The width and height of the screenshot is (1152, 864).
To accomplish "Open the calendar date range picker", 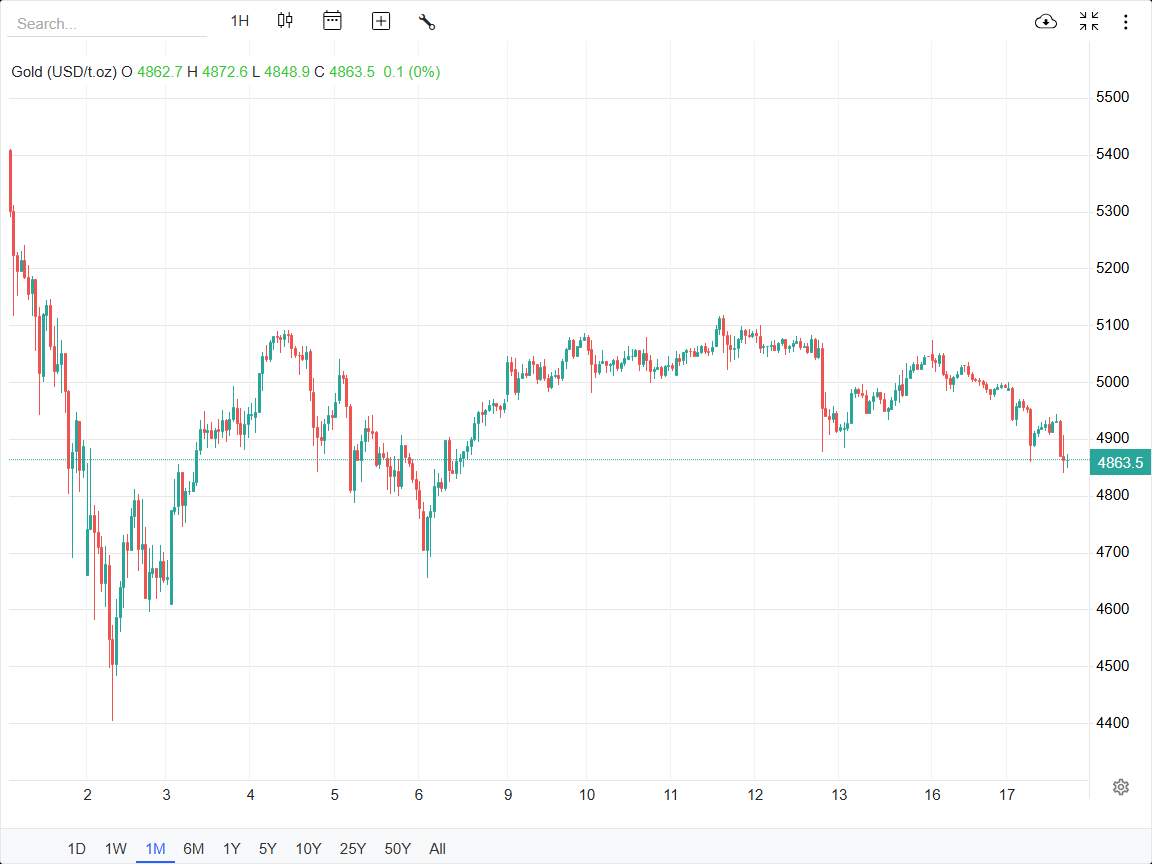I will 332,21.
